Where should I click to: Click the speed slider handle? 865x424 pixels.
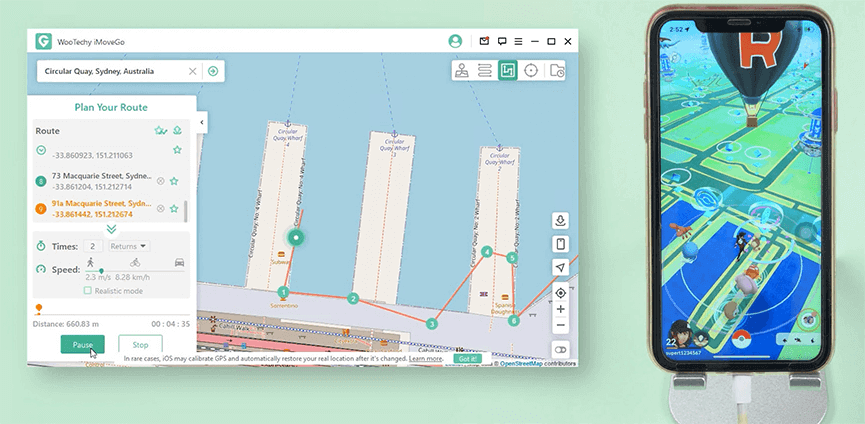point(101,270)
